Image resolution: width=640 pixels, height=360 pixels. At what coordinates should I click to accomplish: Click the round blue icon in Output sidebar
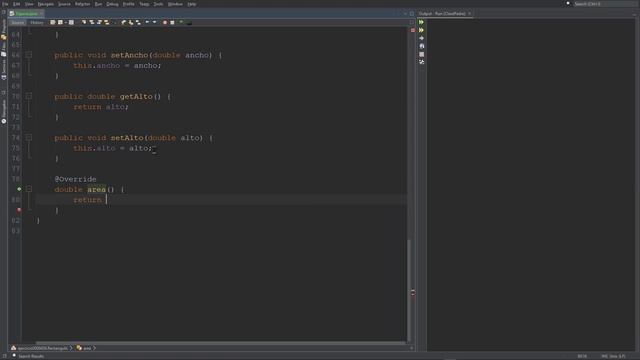[422, 46]
